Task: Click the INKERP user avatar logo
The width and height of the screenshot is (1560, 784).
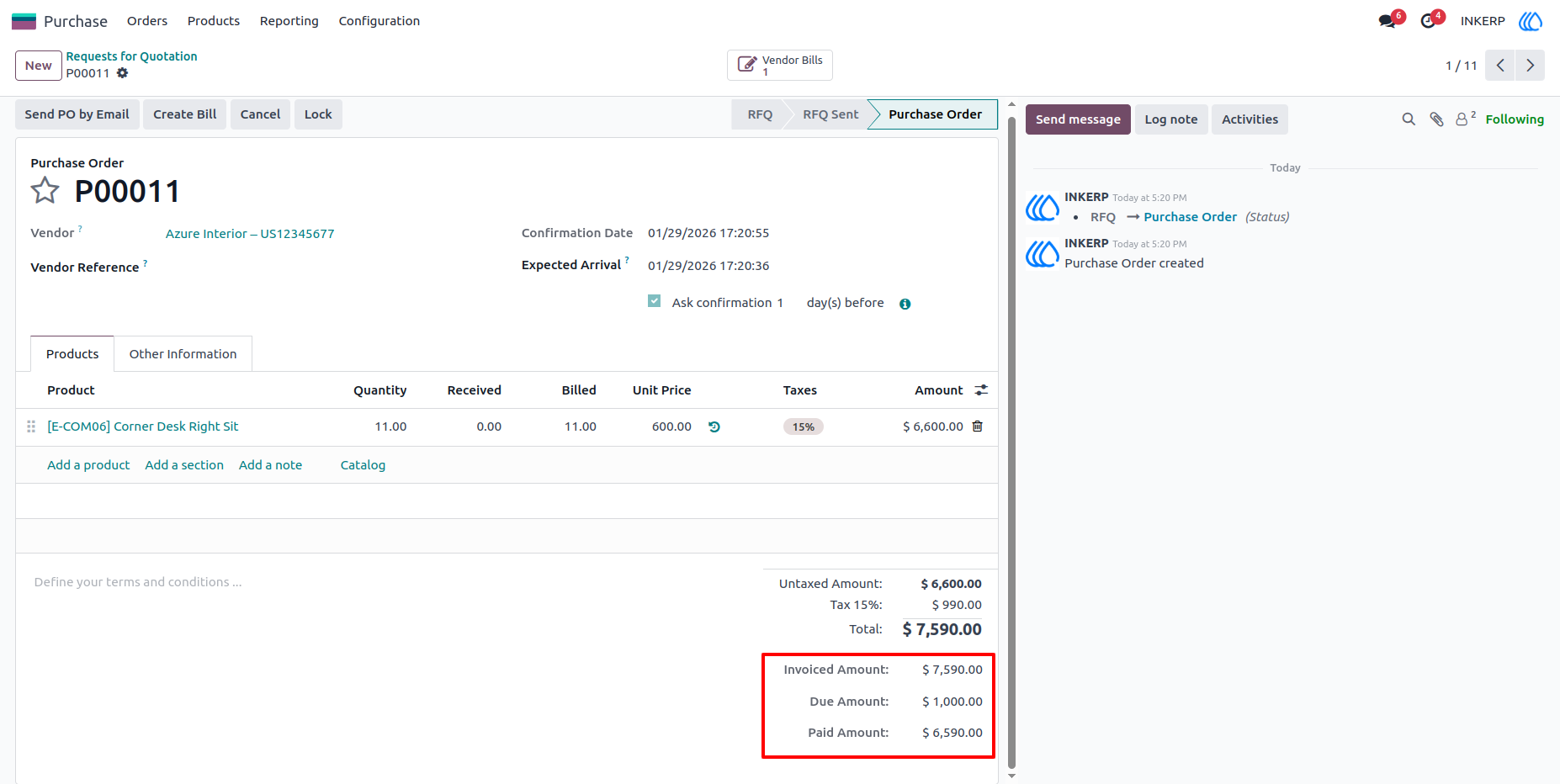Action: 1531,21
